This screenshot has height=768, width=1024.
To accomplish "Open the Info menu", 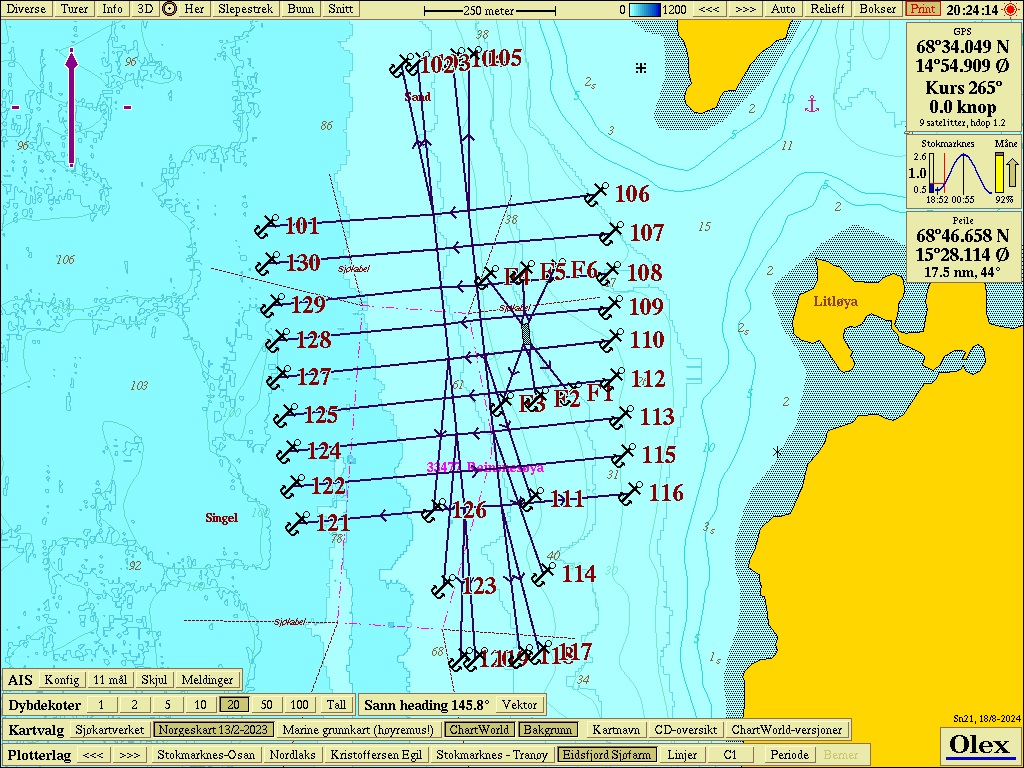I will point(112,9).
